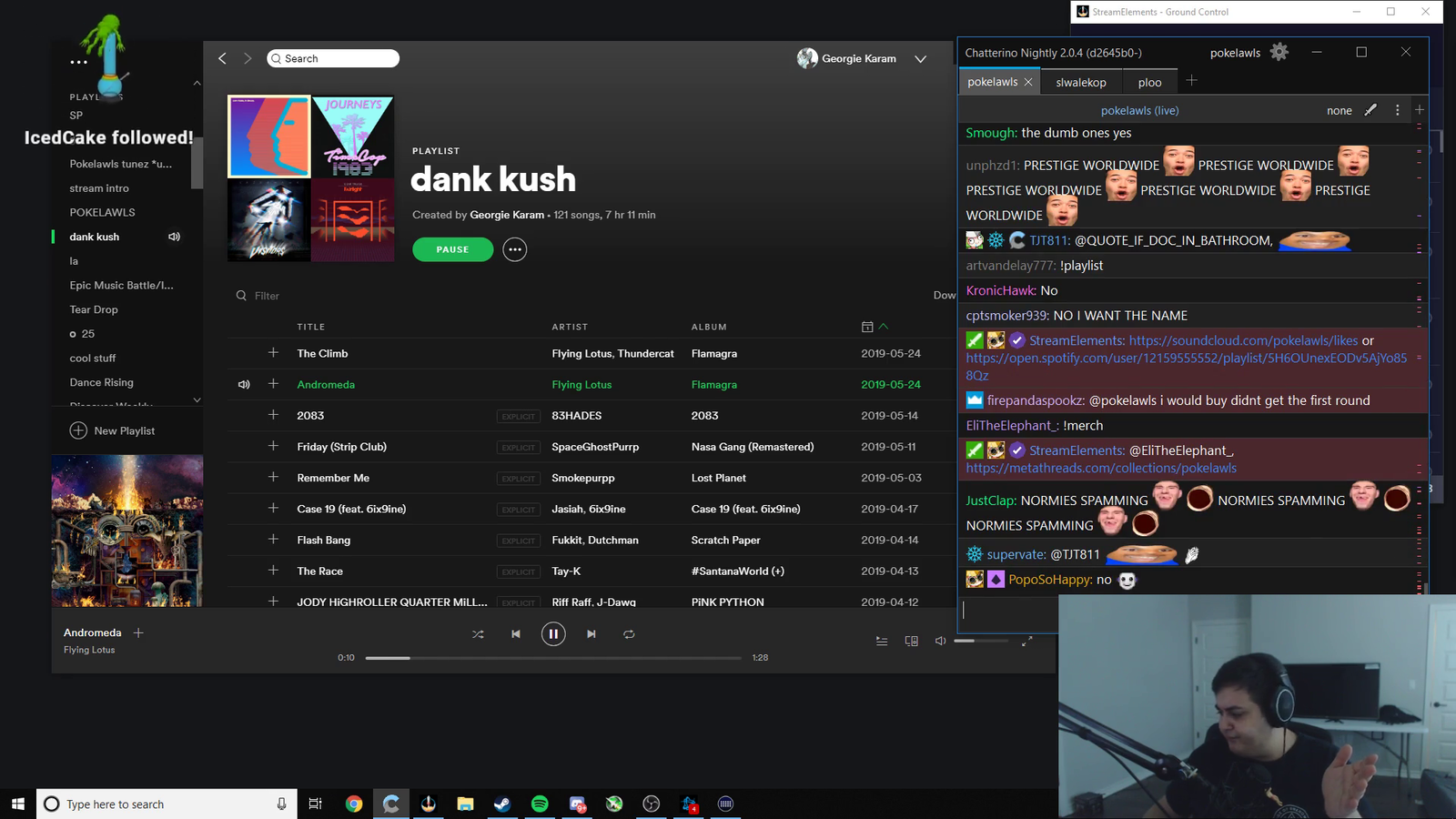Open the metathreads.com pokelawls collection link
The height and width of the screenshot is (819, 1456).
1101,468
